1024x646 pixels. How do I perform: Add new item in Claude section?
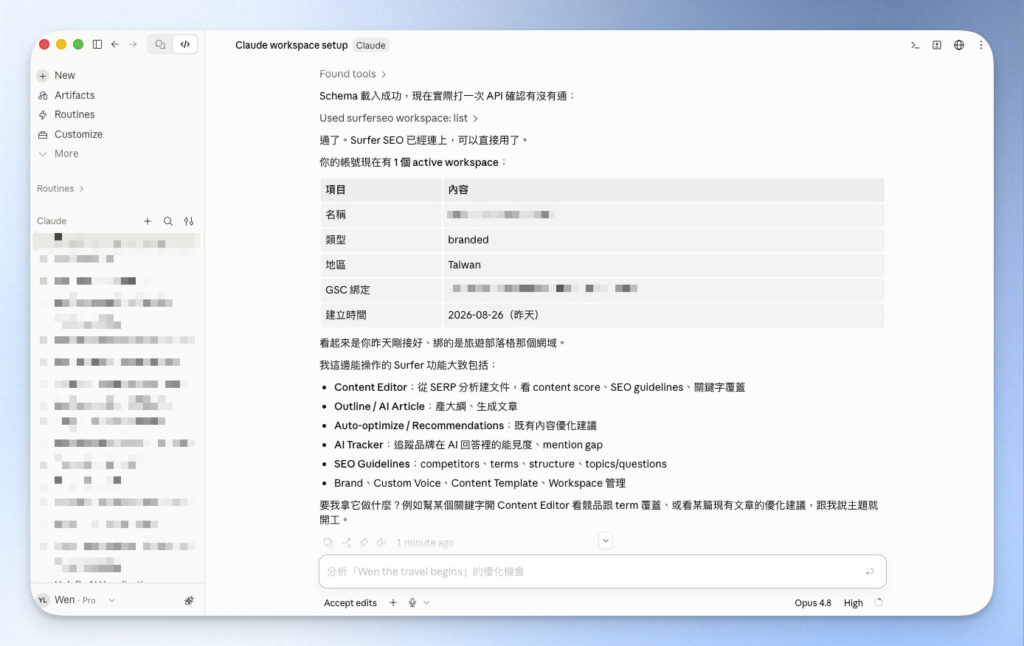148,221
